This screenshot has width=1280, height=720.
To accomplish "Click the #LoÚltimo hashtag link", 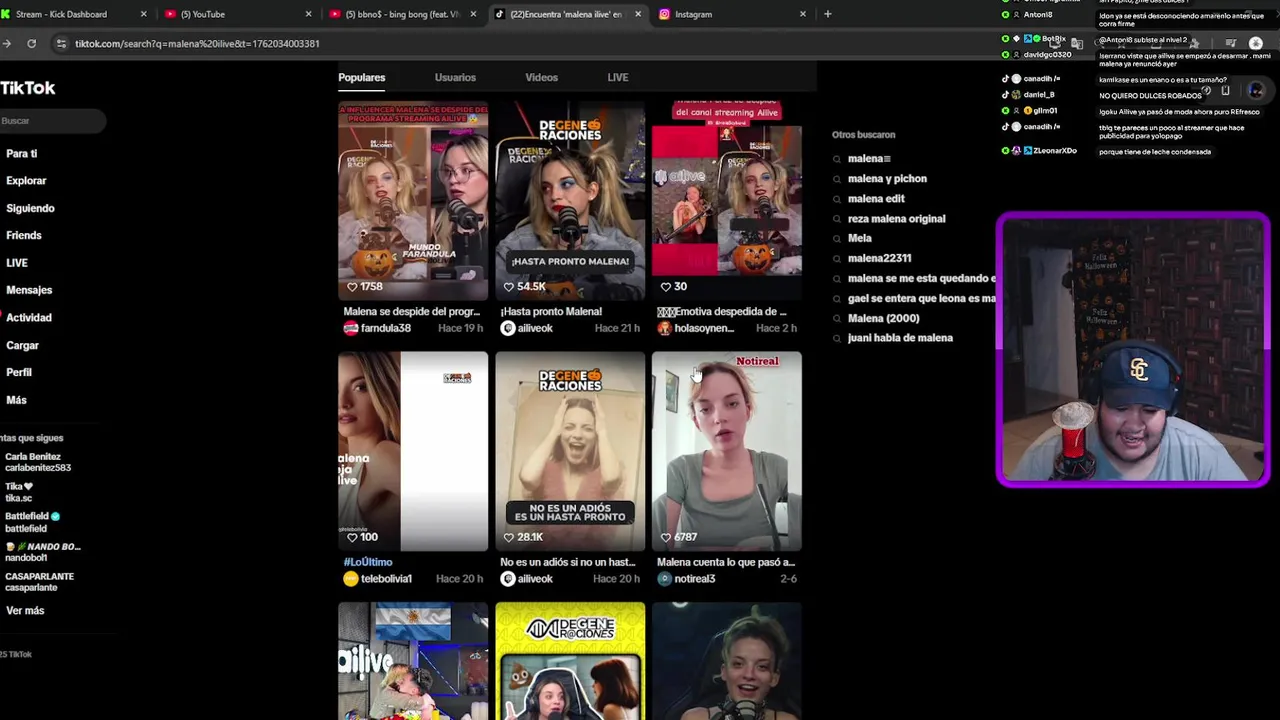I will click(368, 563).
